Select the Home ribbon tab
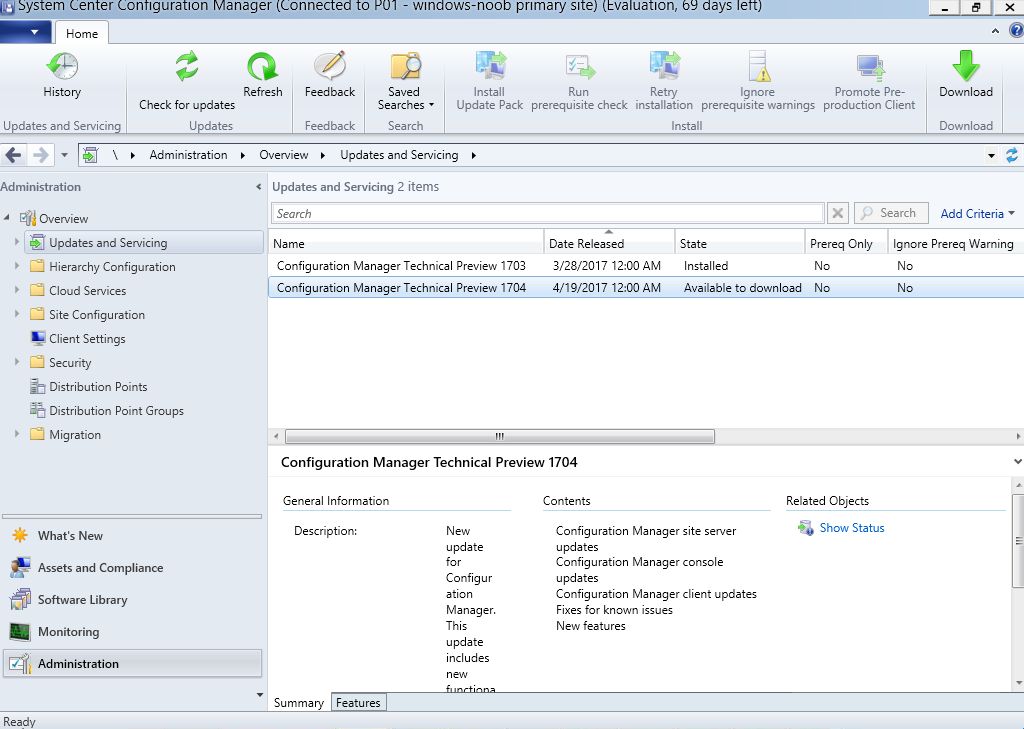This screenshot has height=729, width=1024. [82, 33]
